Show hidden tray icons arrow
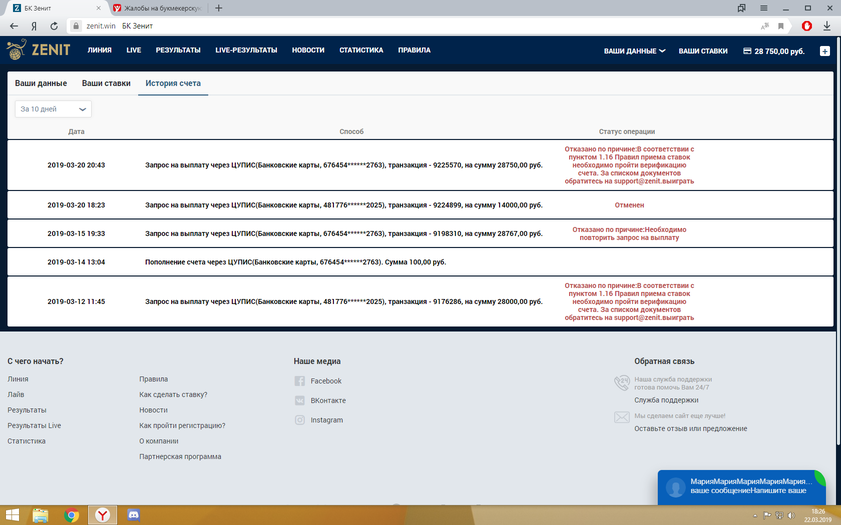The height and width of the screenshot is (525, 841). [x=755, y=515]
